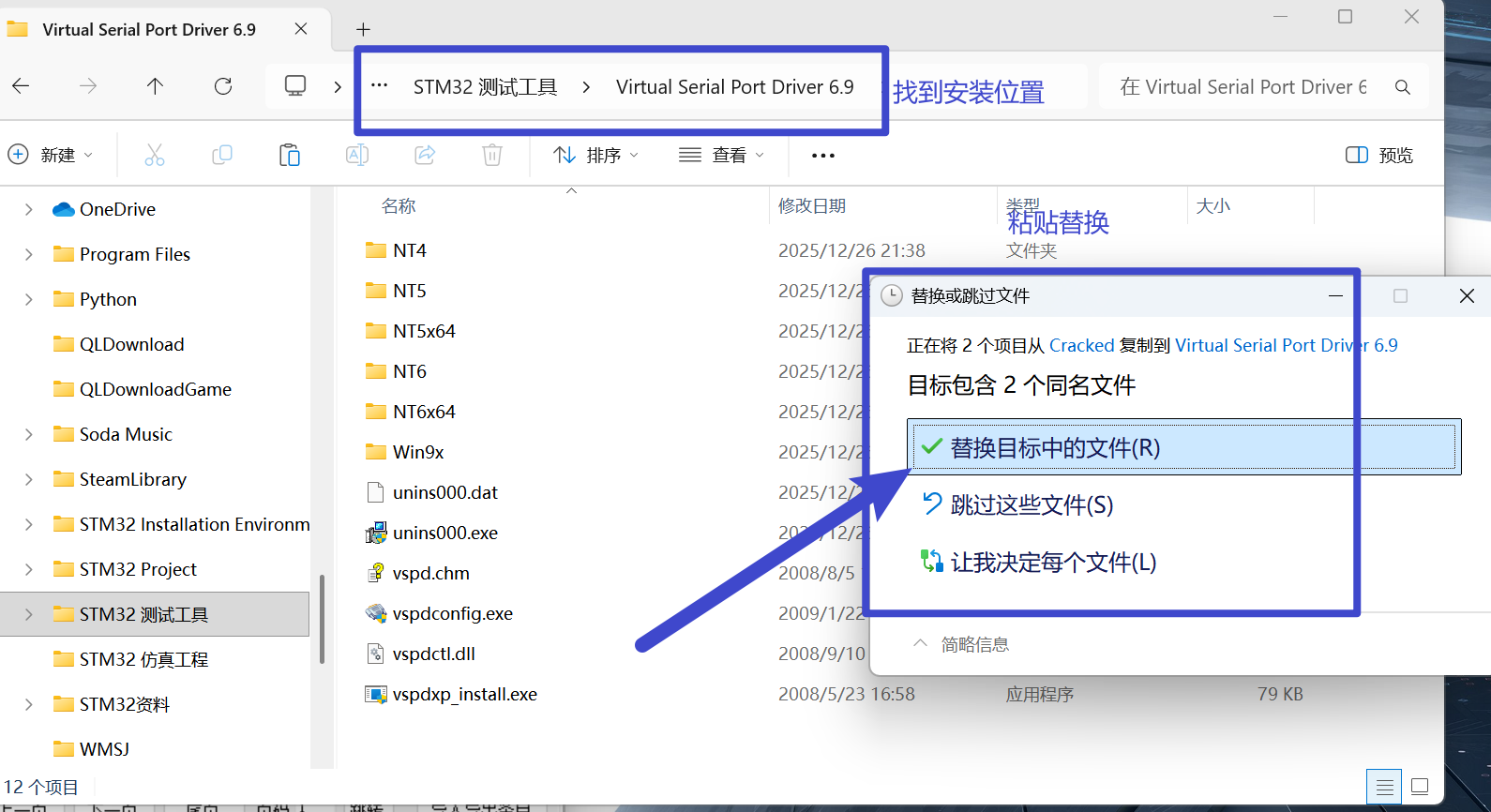
Task: Click the Rename icon in toolbar
Action: [357, 155]
